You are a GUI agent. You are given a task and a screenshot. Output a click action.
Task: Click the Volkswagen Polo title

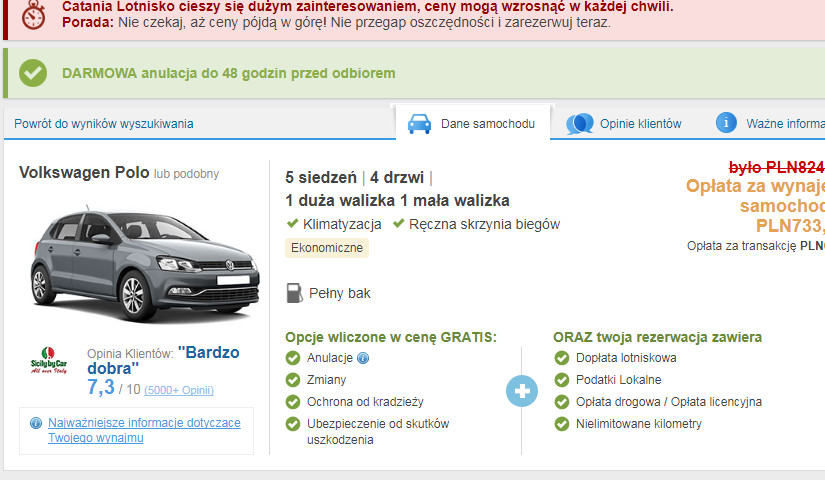[x=84, y=173]
